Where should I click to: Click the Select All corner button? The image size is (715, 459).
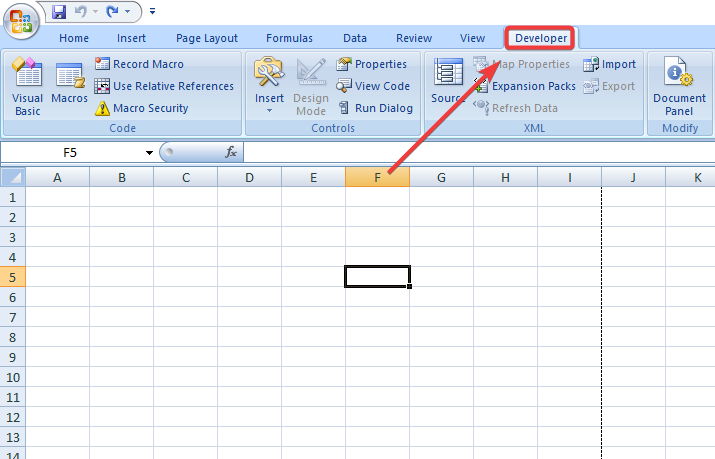click(x=13, y=177)
